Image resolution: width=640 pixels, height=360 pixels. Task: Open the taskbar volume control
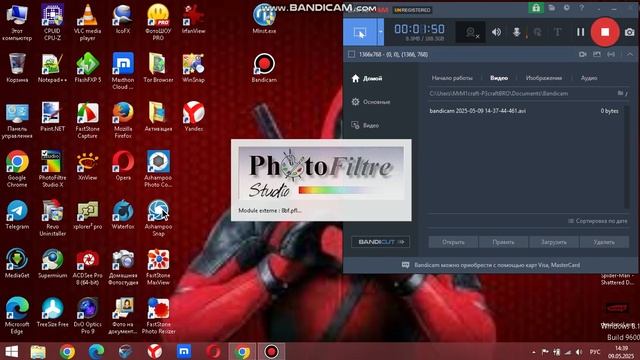point(579,352)
